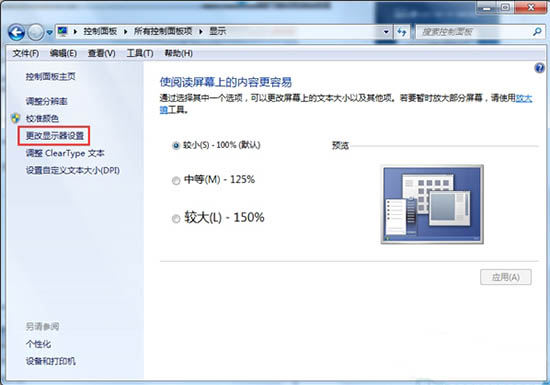Viewport: 550px width, 385px height.
Task: Click the Forward navigation arrow
Action: coord(35,33)
